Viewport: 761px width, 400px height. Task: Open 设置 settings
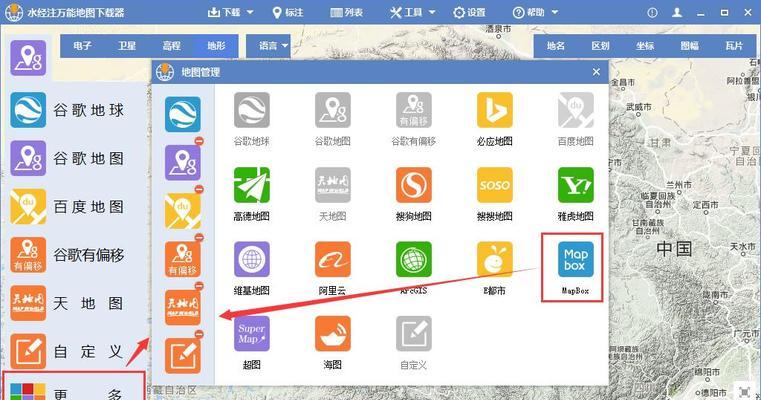(x=469, y=13)
